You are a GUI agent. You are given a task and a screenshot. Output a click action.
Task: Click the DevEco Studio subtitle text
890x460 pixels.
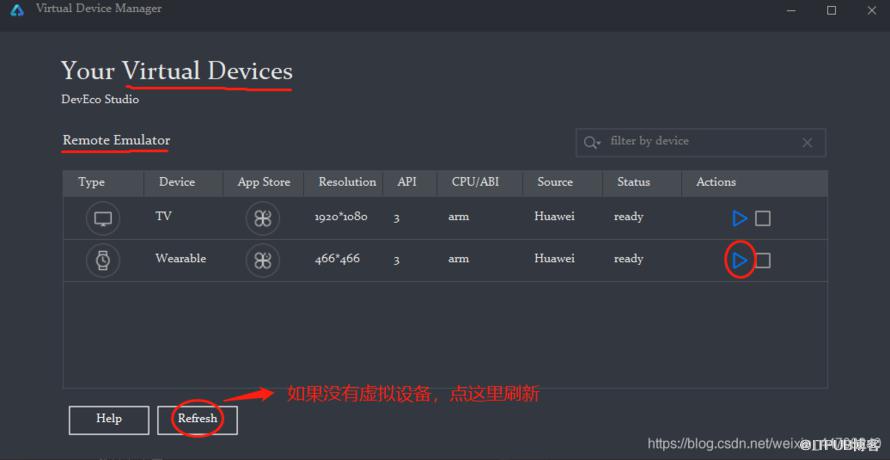[x=100, y=99]
